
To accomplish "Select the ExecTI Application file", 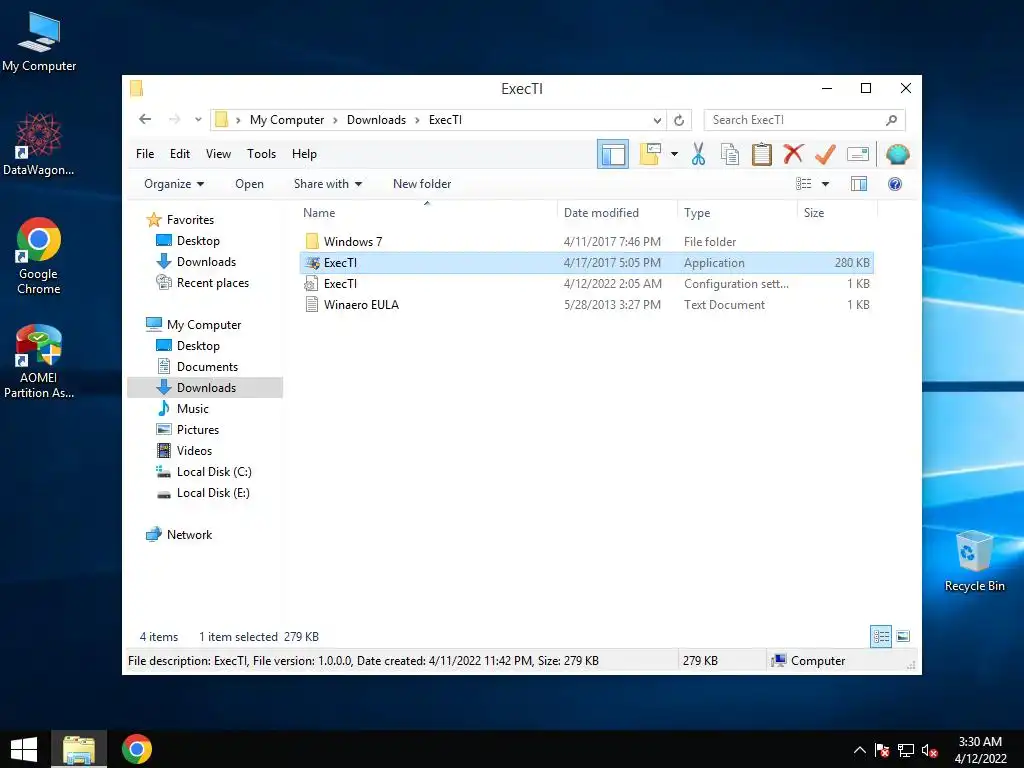I will click(x=586, y=263).
